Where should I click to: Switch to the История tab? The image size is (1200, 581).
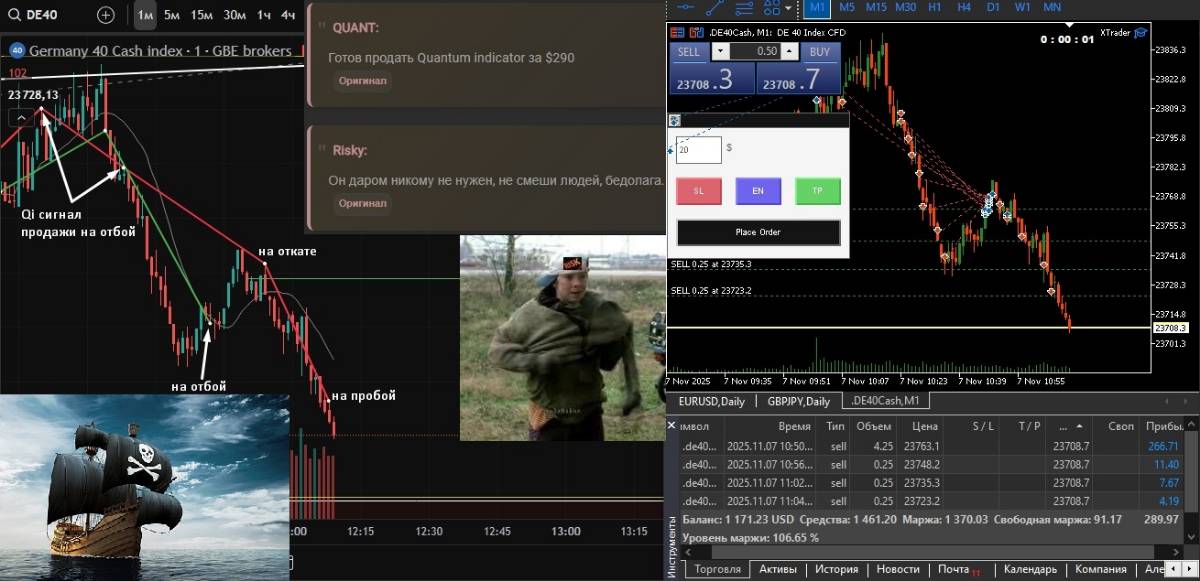[x=835, y=569]
